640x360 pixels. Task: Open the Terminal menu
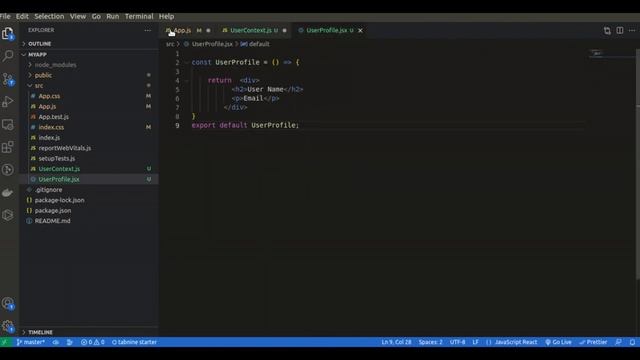point(139,16)
